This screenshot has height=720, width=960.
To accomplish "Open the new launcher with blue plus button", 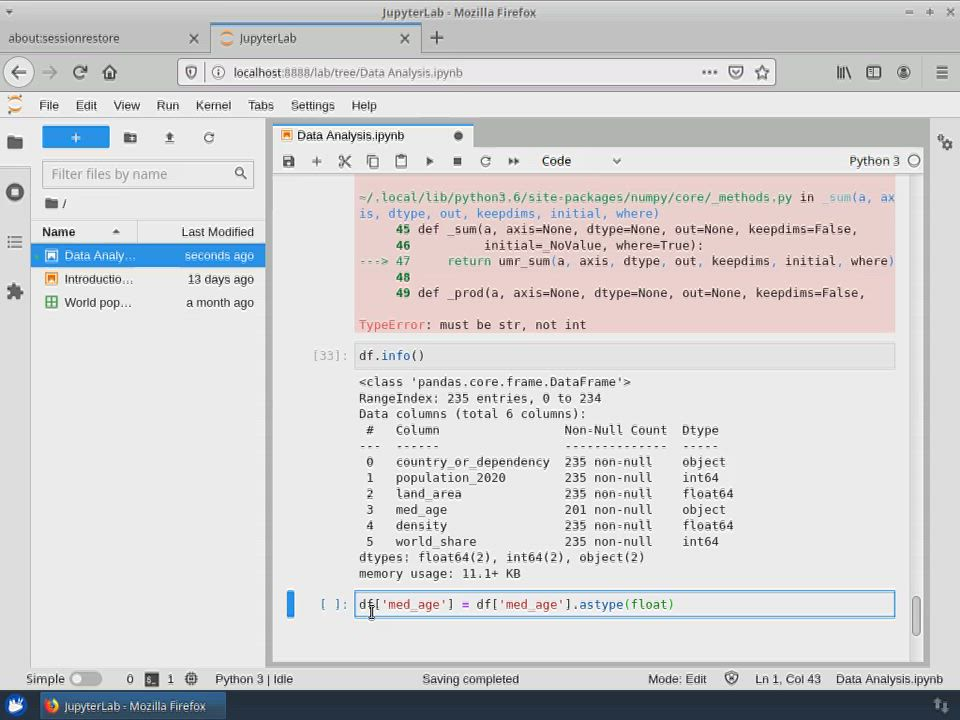I will (x=76, y=138).
